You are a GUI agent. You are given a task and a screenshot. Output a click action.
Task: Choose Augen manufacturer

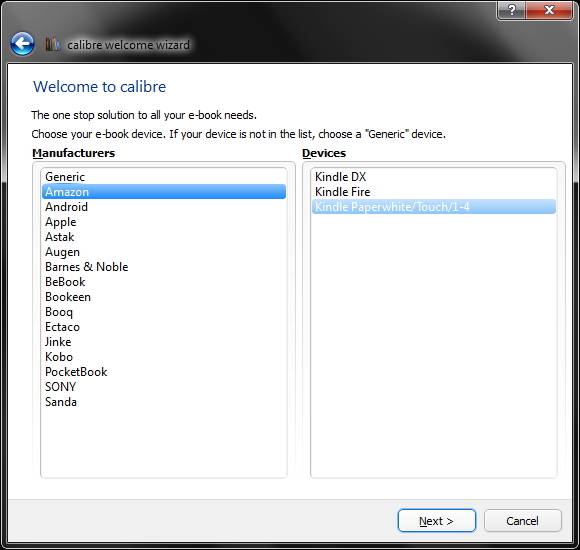[164, 252]
